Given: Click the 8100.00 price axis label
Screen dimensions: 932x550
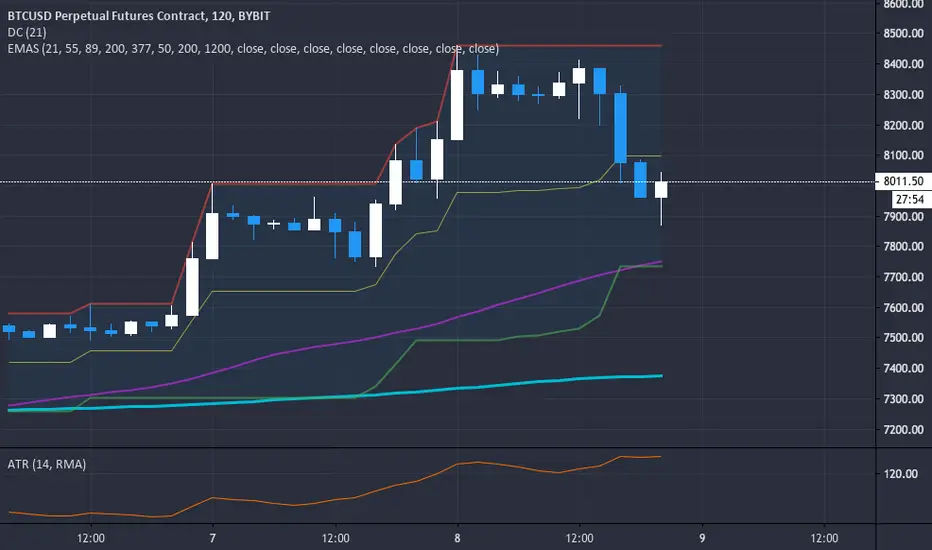Looking at the screenshot, I should (903, 155).
